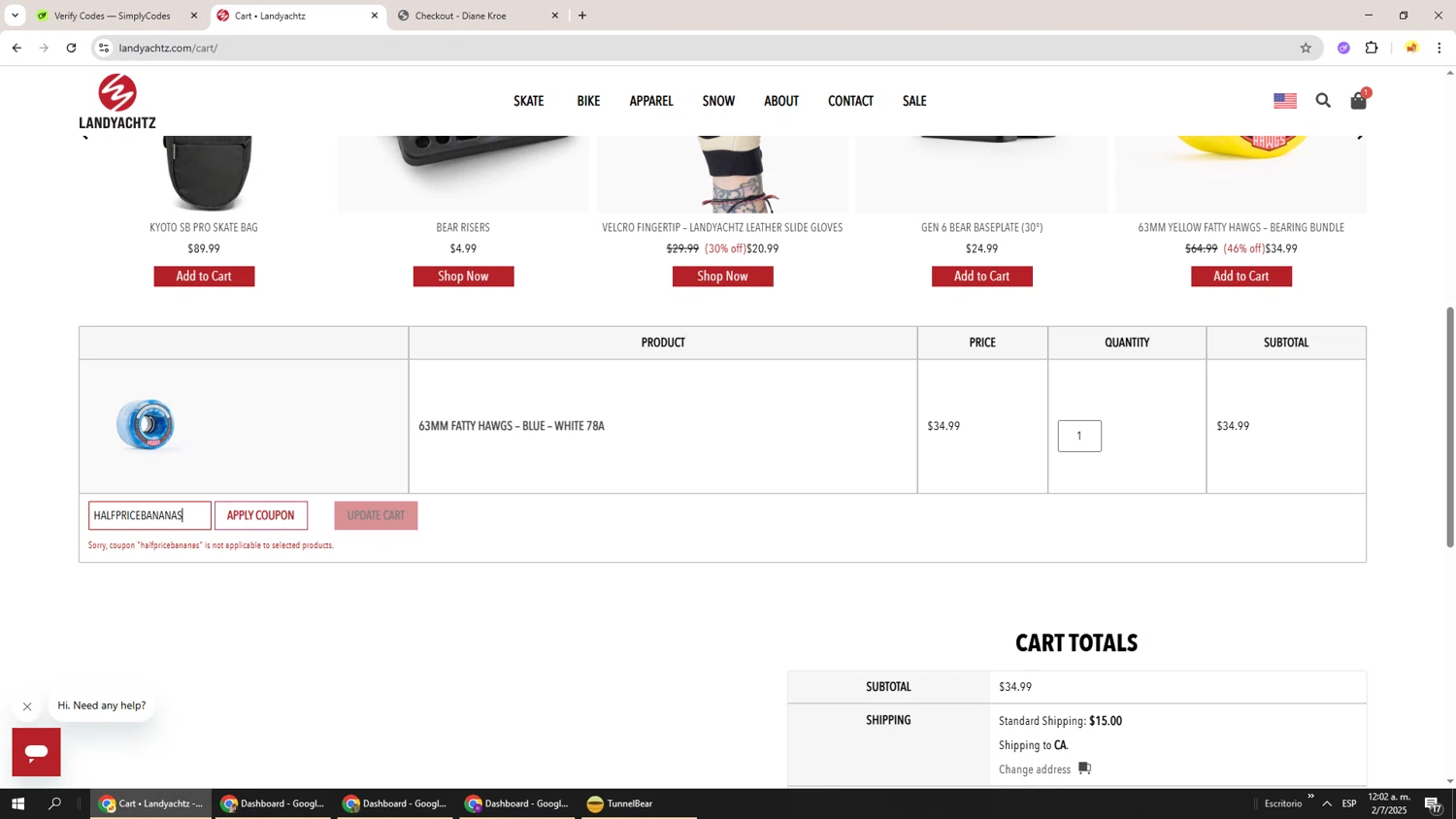Close the Verify Codes SimplyCodes tab
This screenshot has height=819, width=1456.
(x=194, y=16)
